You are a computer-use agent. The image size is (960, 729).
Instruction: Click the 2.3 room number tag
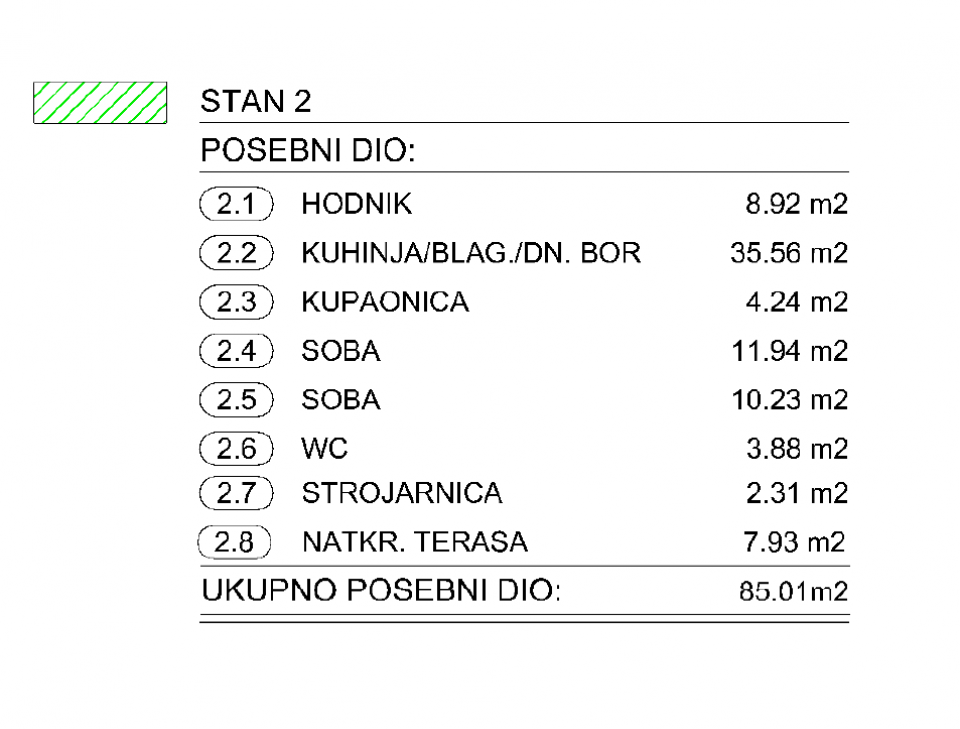[x=237, y=302]
